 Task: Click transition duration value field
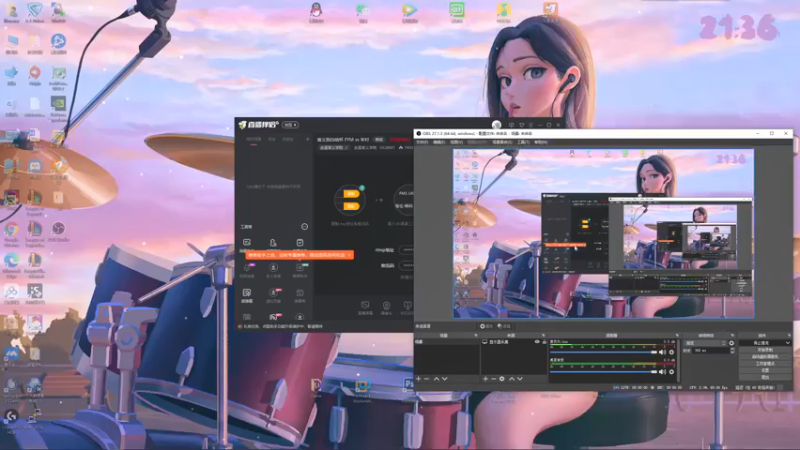click(x=711, y=351)
